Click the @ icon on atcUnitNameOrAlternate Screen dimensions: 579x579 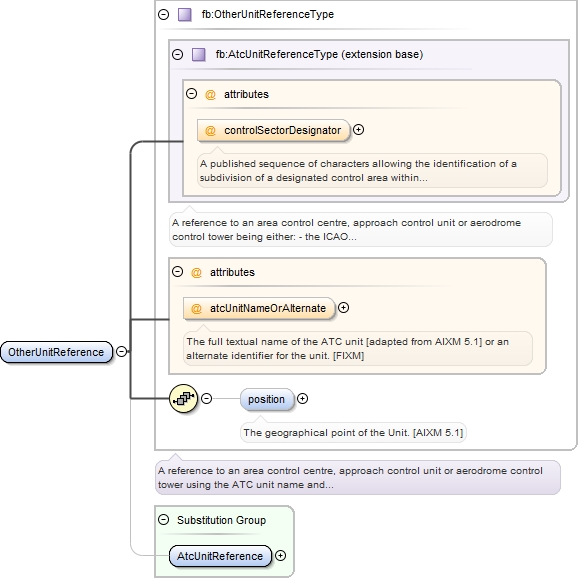click(196, 308)
